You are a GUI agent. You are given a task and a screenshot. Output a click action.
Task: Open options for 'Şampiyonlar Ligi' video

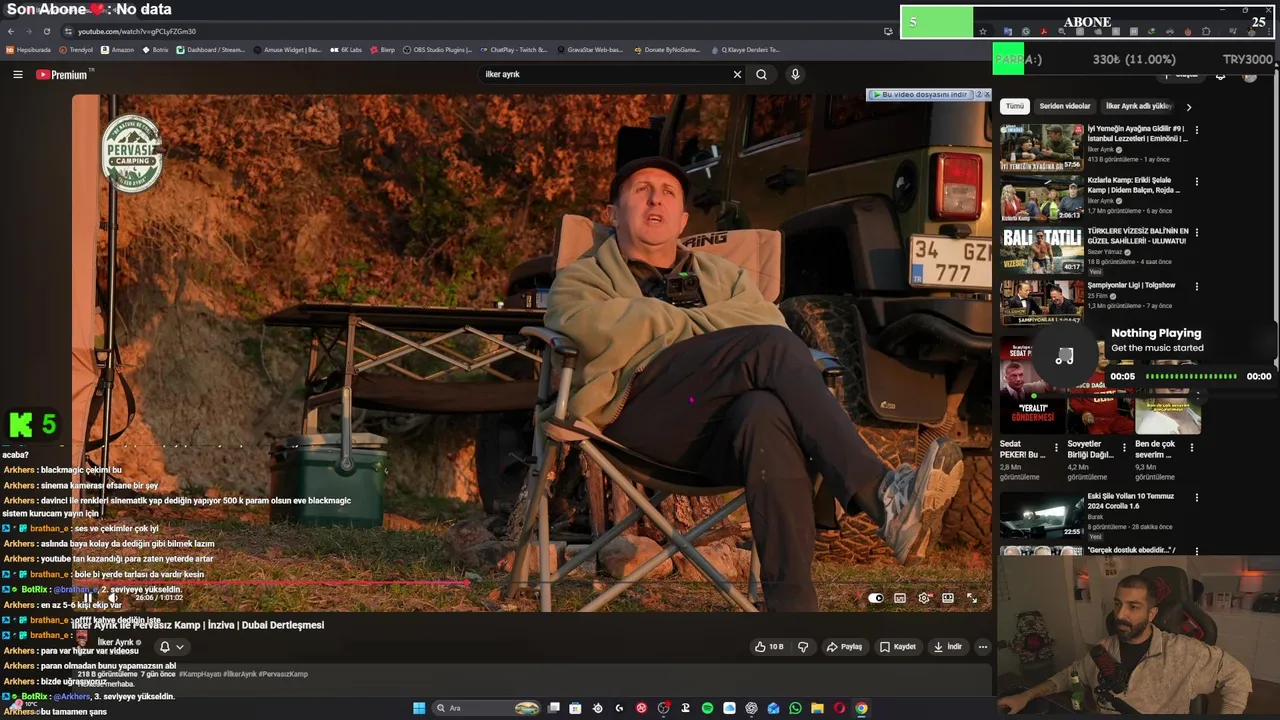coord(1196,286)
